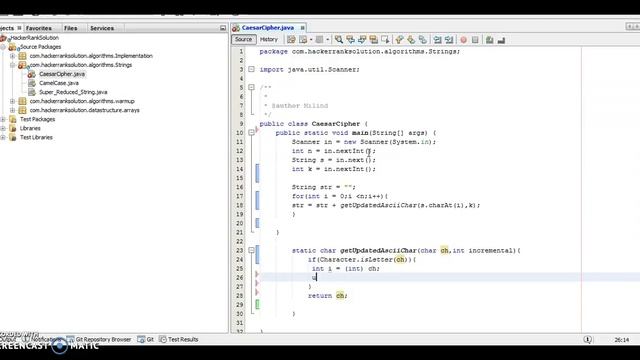Click Shift Line Left icon

438,40
